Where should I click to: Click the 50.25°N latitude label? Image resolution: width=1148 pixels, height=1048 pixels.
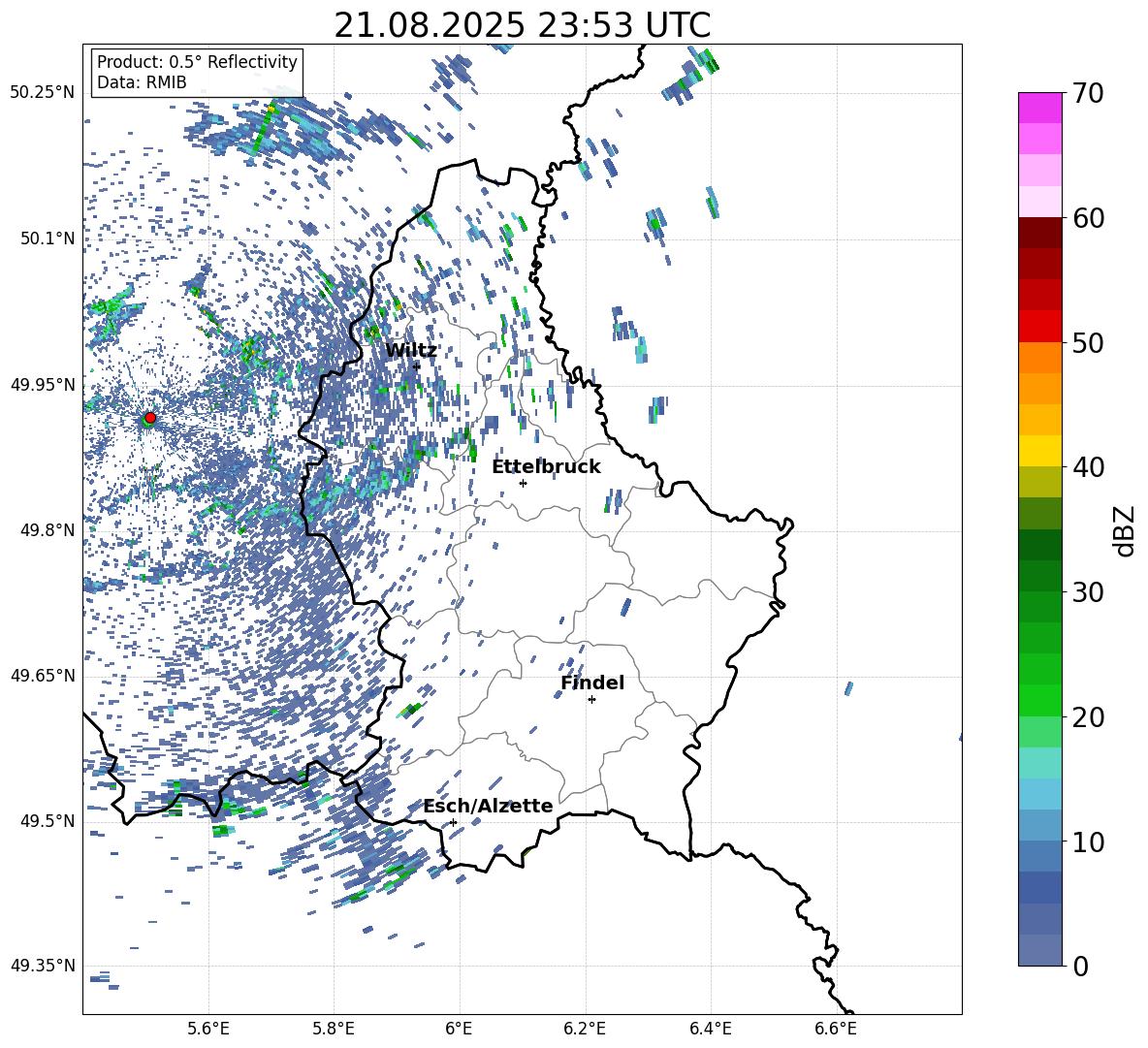[43, 93]
